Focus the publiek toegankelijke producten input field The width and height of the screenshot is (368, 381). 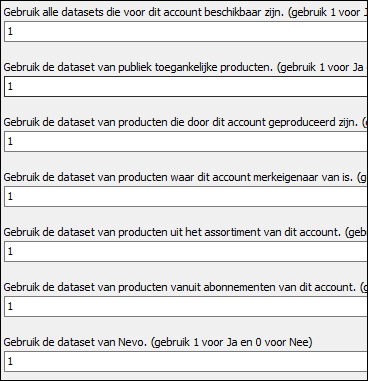tap(186, 87)
